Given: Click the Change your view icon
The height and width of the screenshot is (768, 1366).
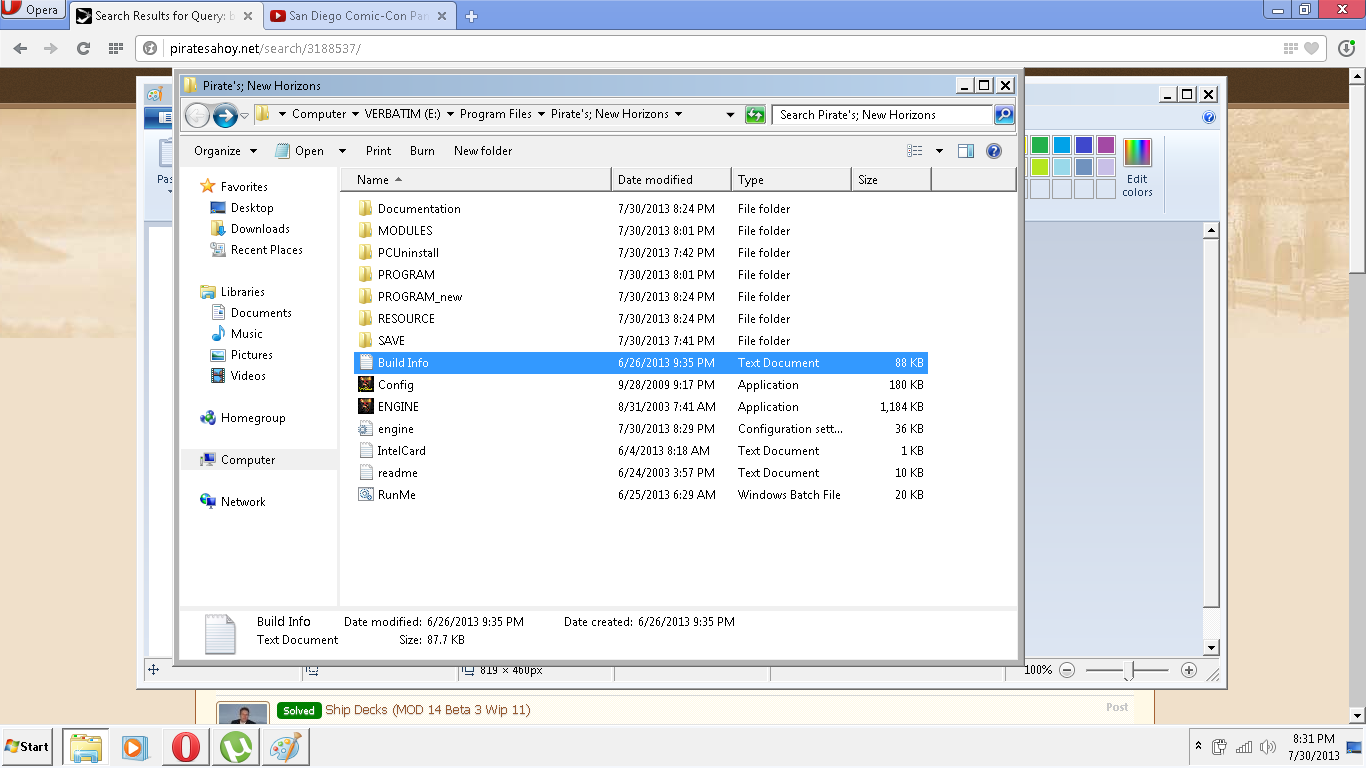Looking at the screenshot, I should pyautogui.click(x=915, y=151).
